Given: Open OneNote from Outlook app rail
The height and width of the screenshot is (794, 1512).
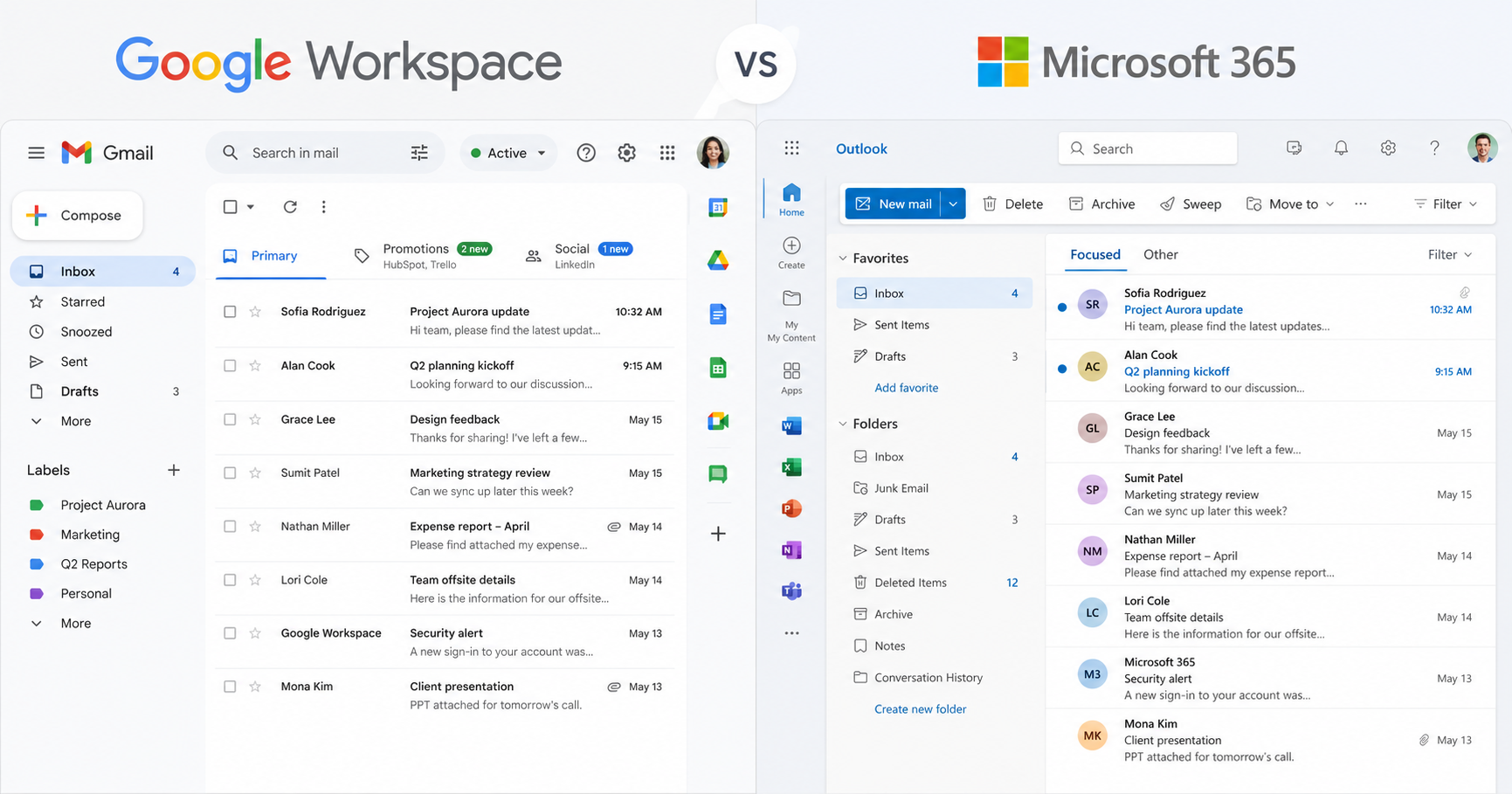Looking at the screenshot, I should click(x=791, y=550).
